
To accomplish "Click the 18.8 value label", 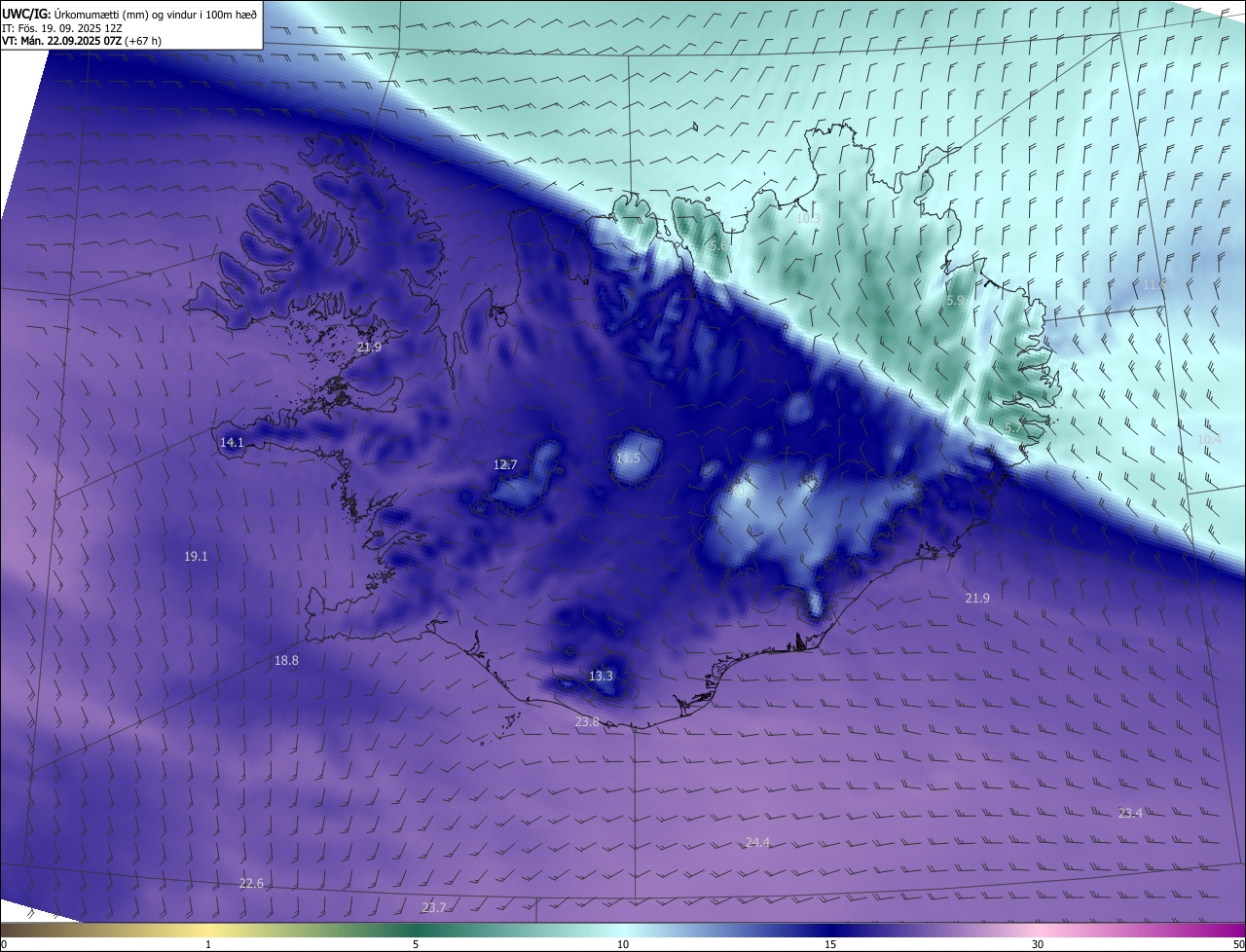I will click(286, 660).
